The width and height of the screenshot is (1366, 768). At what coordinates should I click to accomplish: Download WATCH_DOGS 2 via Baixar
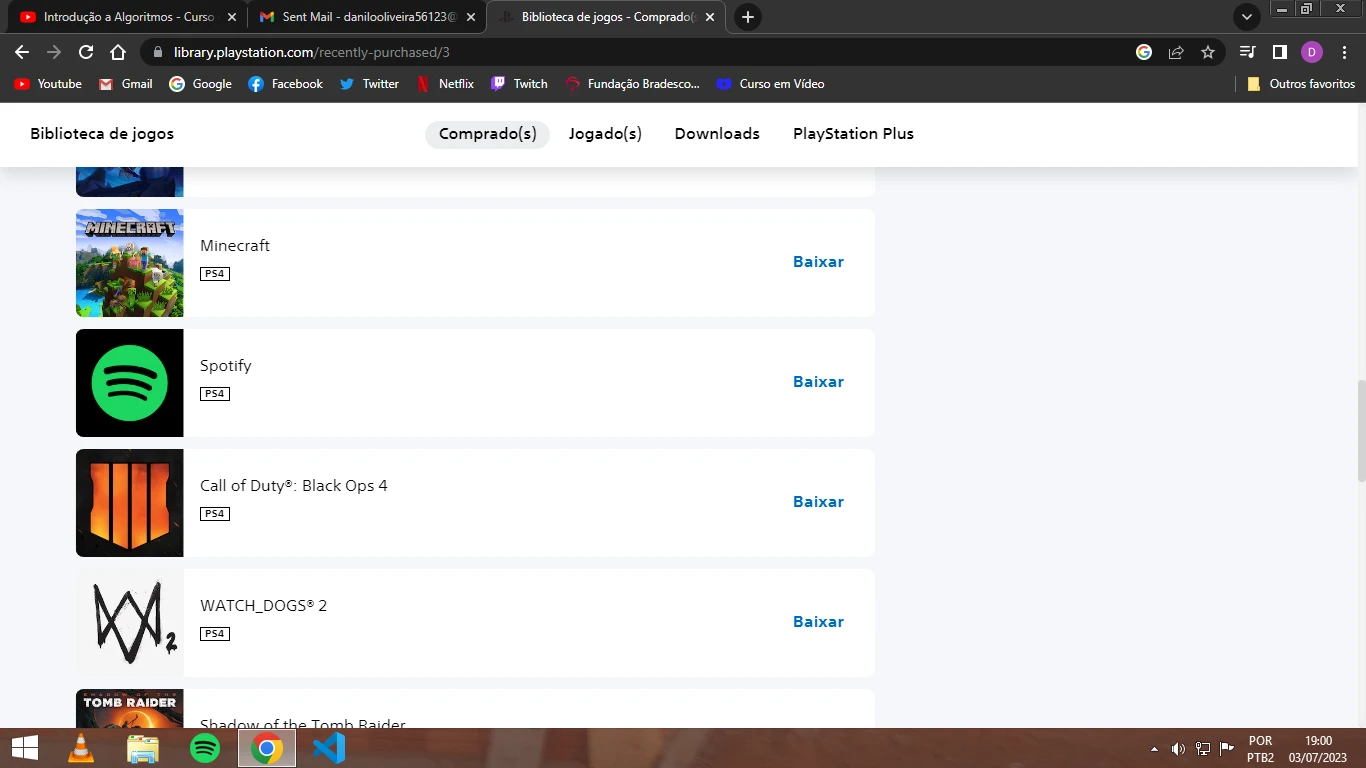(x=818, y=622)
